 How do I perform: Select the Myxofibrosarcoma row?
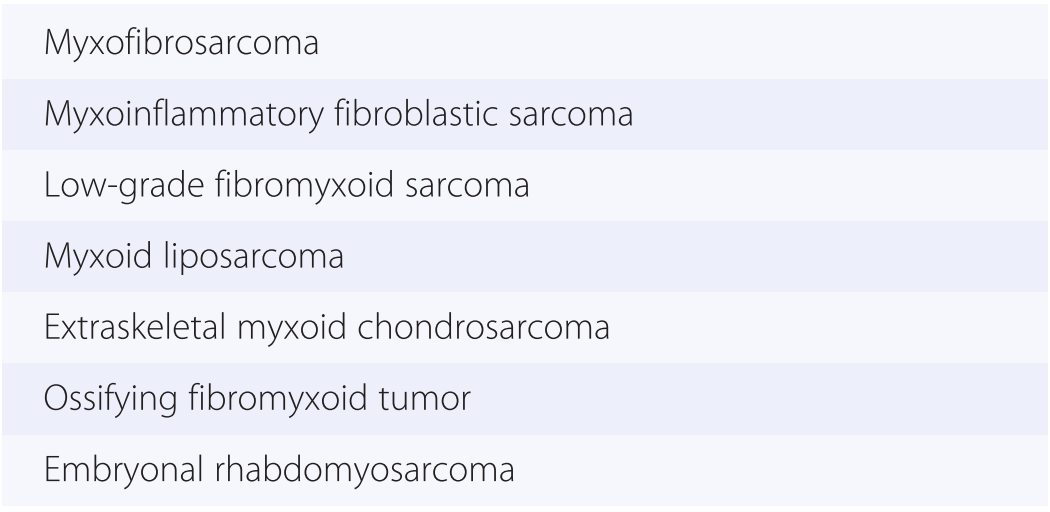point(181,46)
